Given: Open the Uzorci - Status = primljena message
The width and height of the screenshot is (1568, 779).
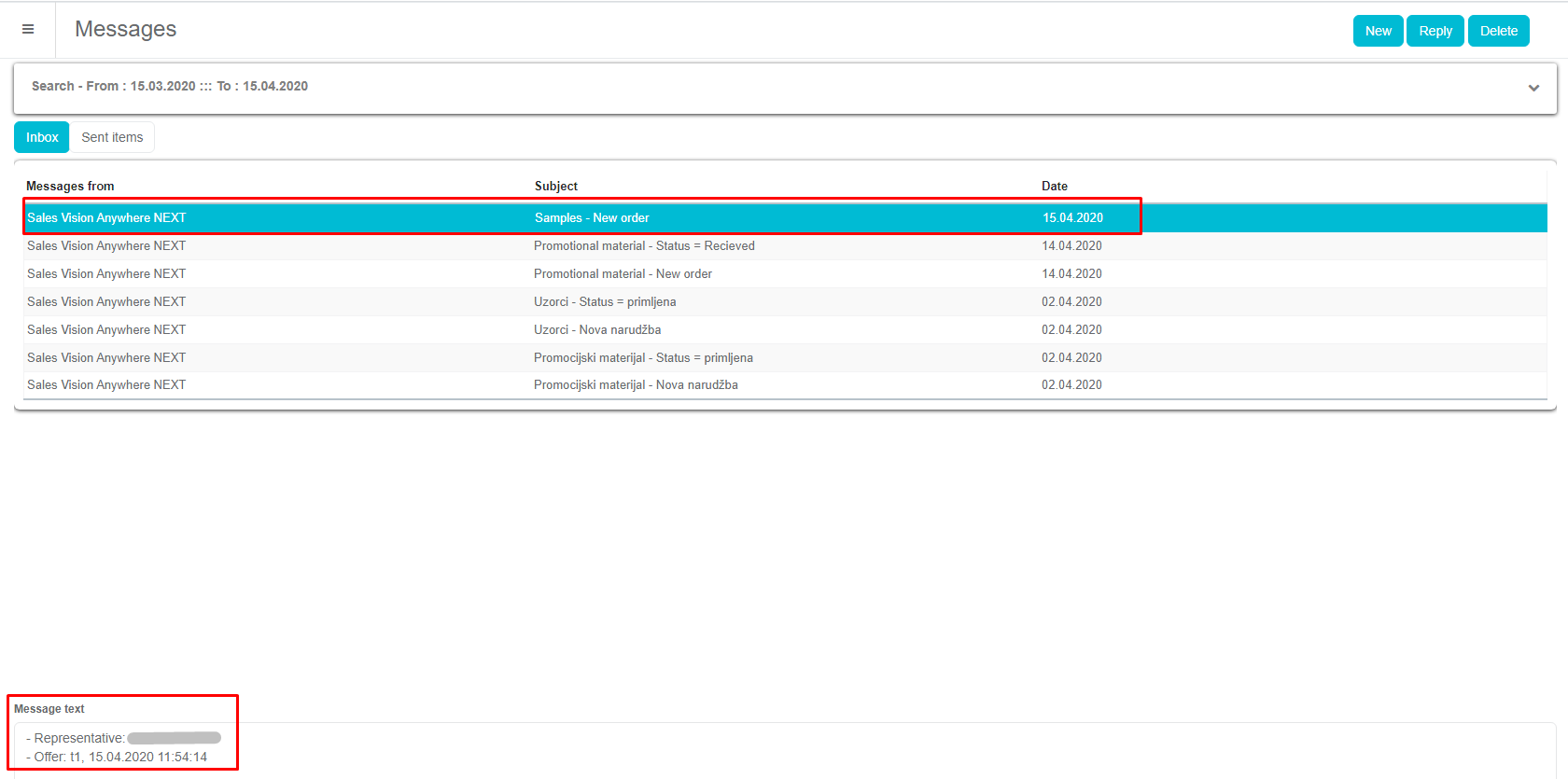Looking at the screenshot, I should click(x=605, y=302).
